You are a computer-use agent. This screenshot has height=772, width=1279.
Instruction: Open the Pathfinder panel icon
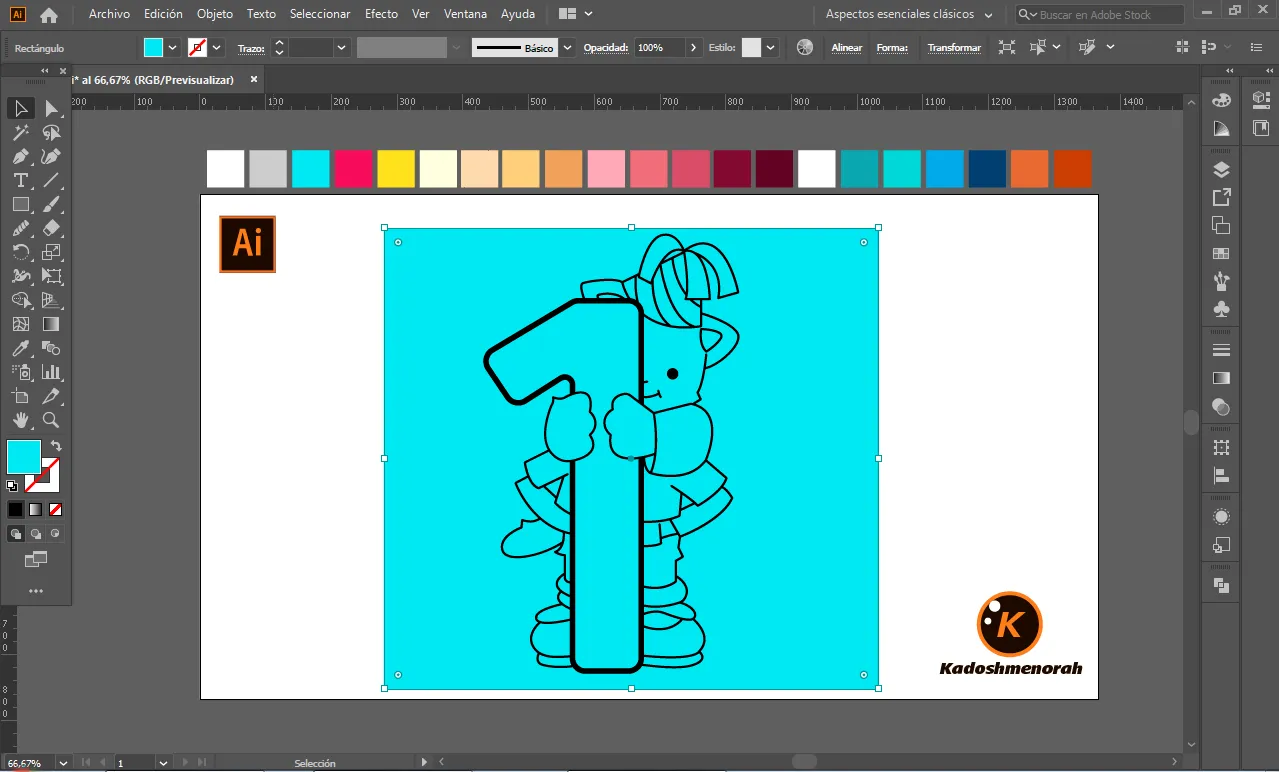1221,585
